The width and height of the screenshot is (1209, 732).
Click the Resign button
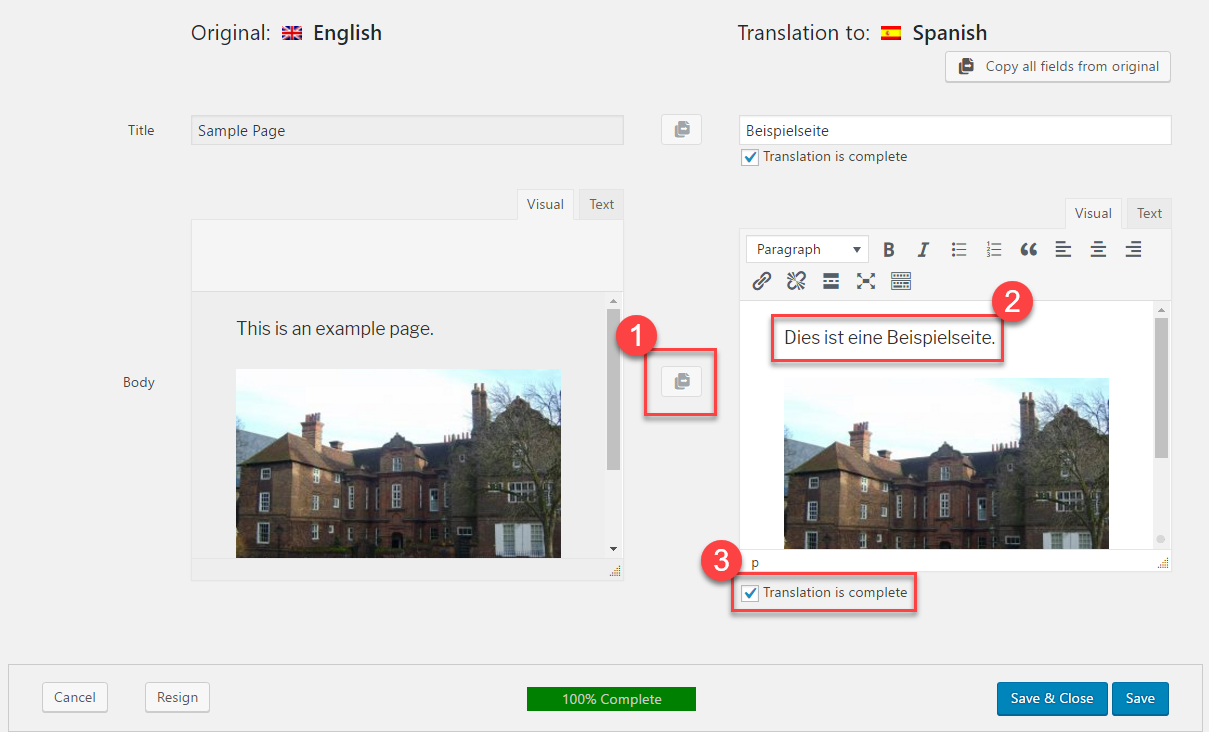point(177,698)
